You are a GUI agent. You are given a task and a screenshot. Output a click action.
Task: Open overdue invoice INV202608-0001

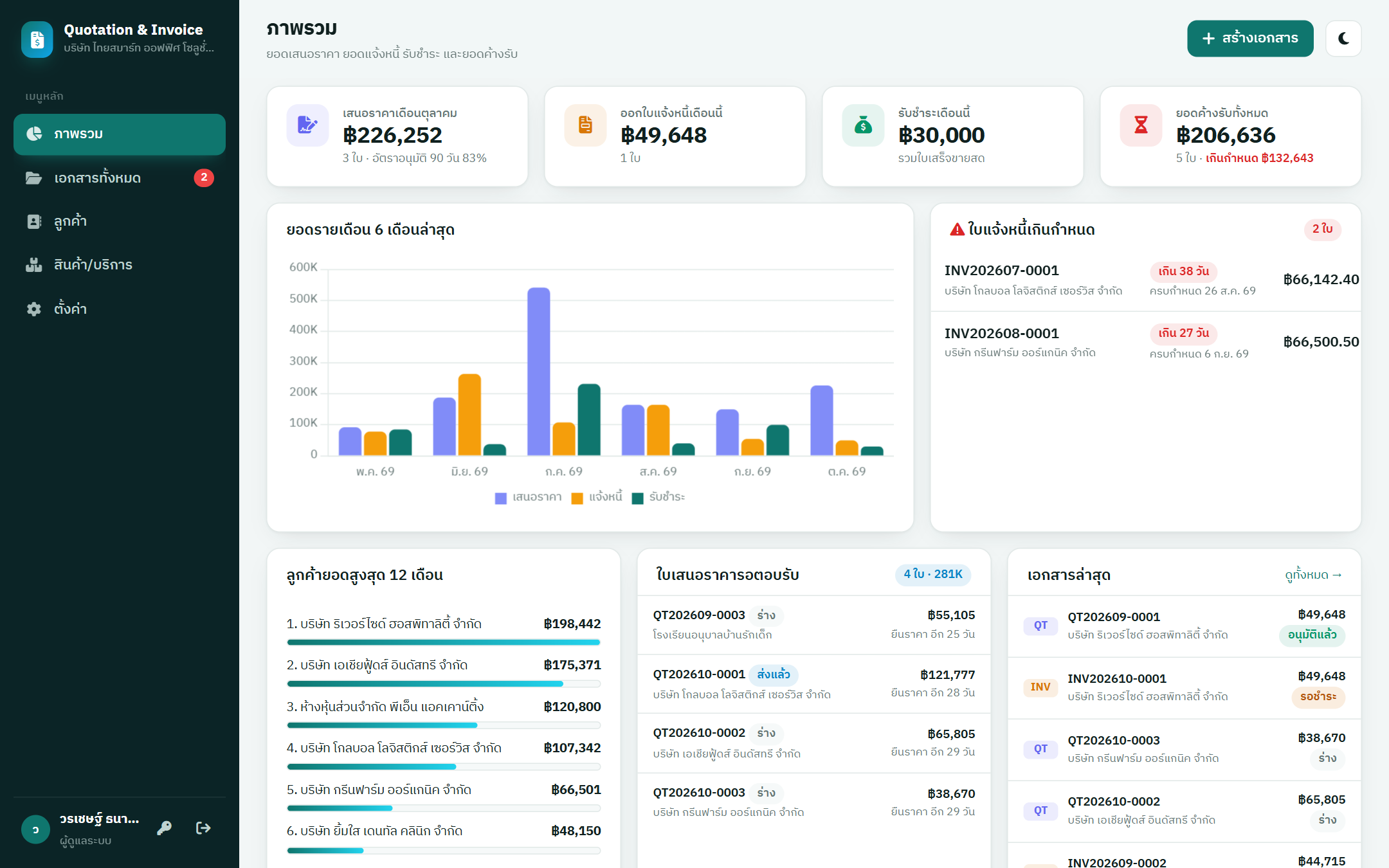pos(1145,343)
